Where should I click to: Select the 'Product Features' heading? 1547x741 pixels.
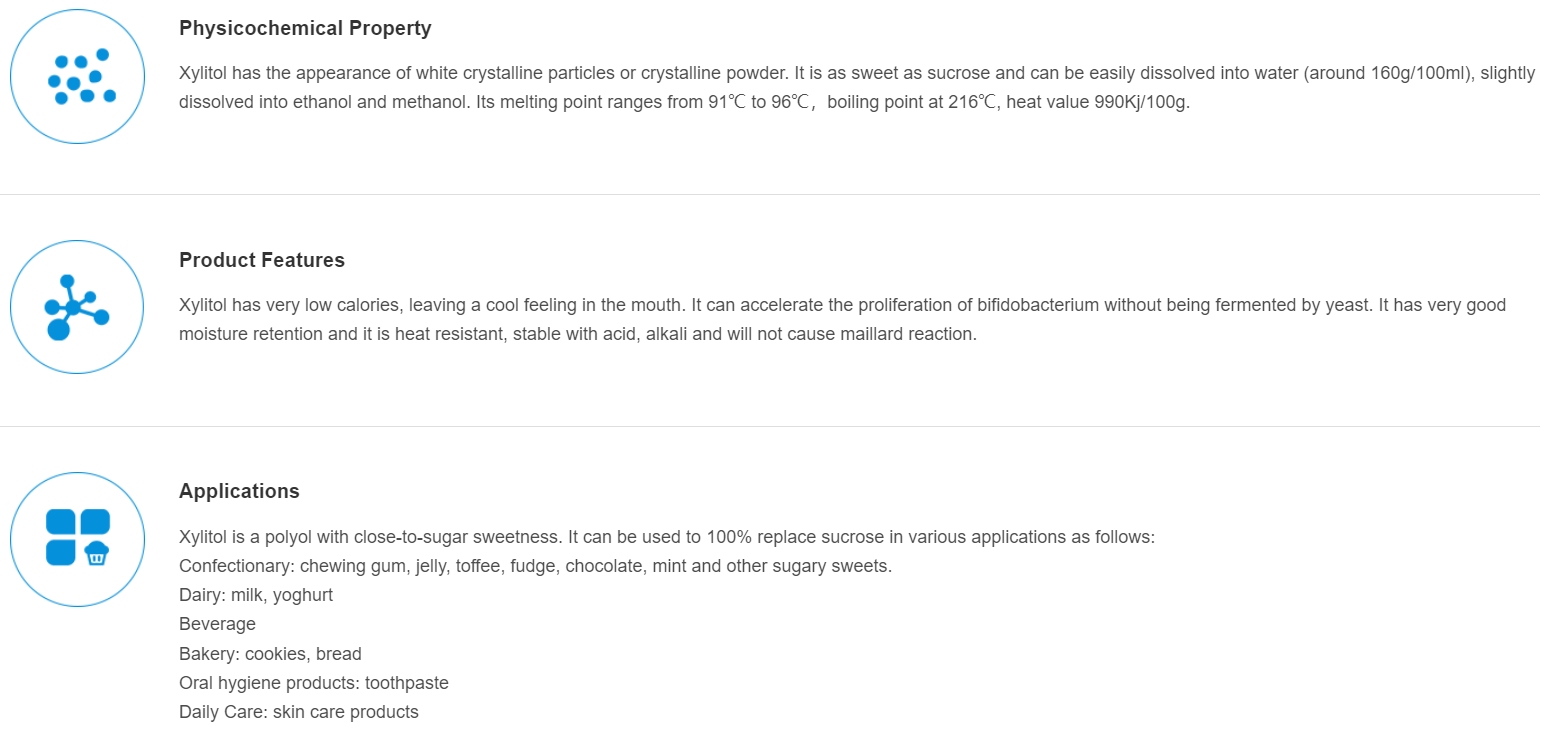coord(262,260)
